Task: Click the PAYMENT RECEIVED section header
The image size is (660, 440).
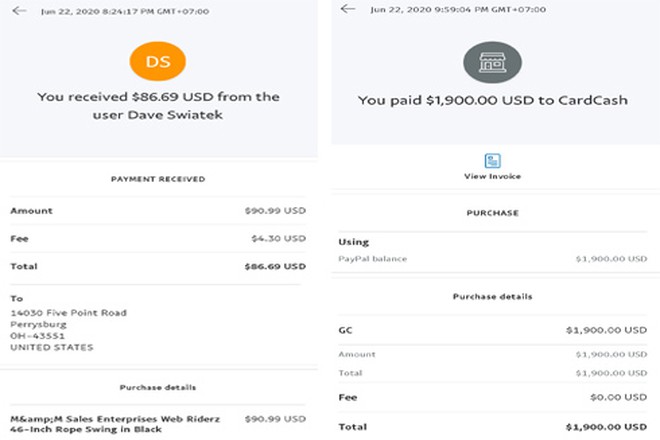Action: point(158,179)
